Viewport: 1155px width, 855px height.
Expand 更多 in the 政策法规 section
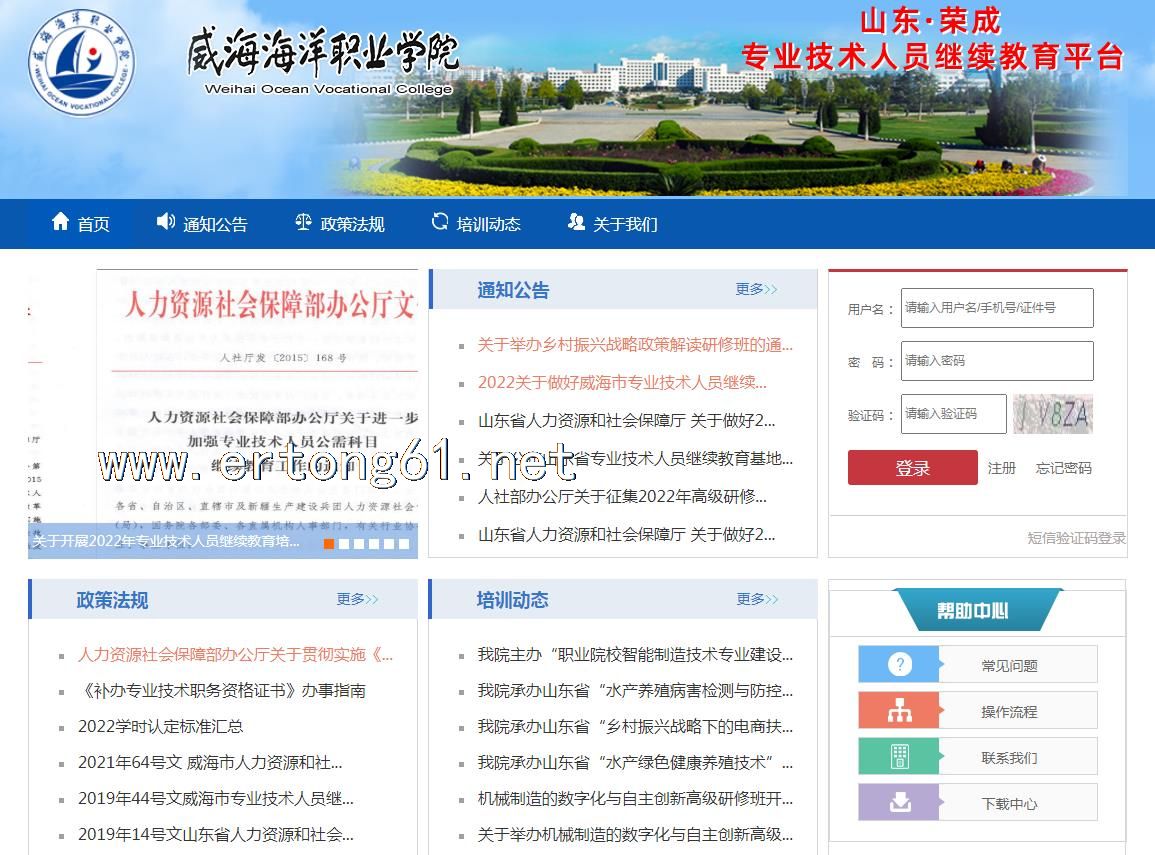tap(357, 600)
